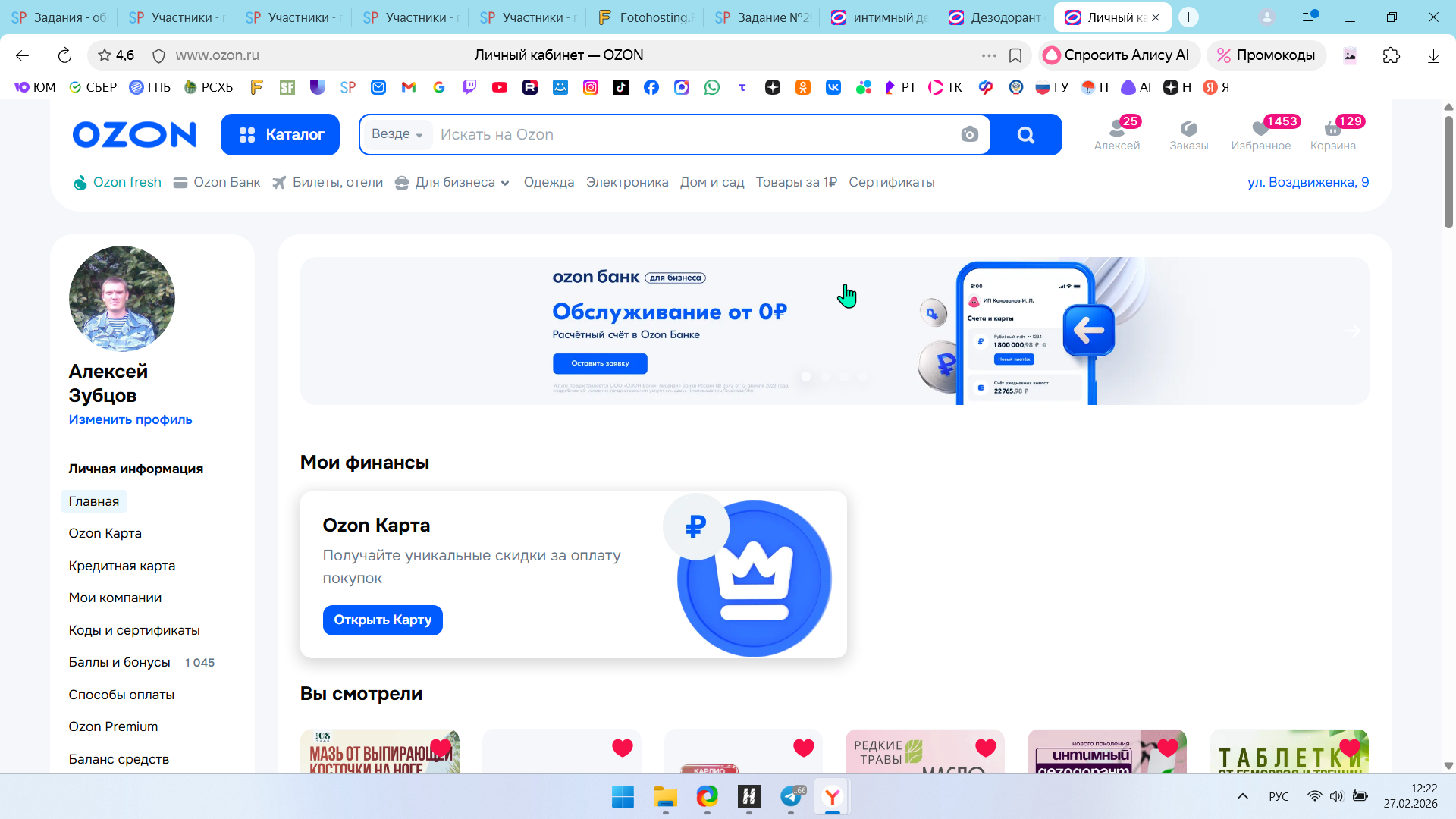The image size is (1456, 819).
Task: Open the Корзина cart icon
Action: [x=1332, y=129]
